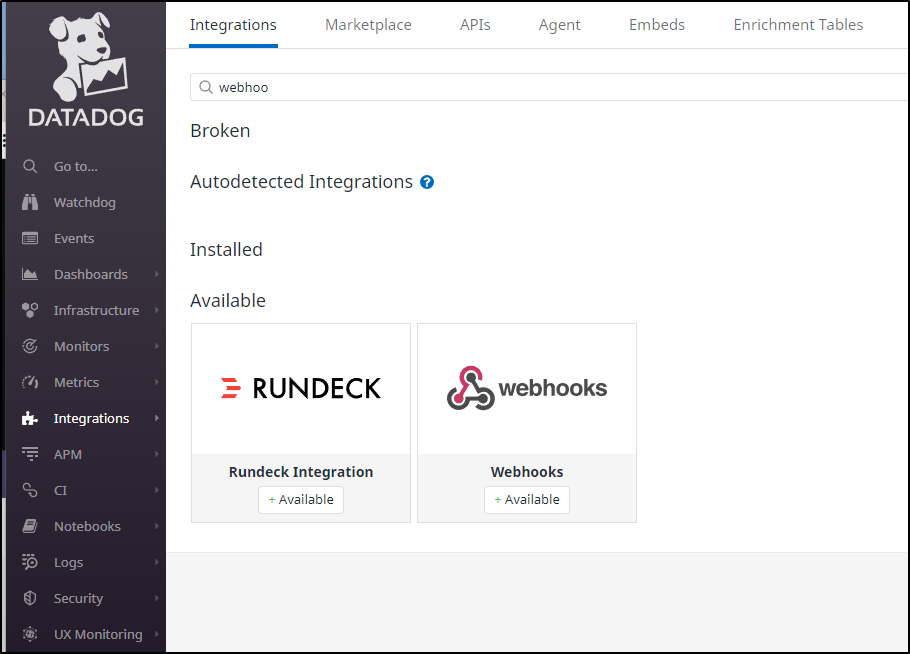Viewport: 910px width, 654px height.
Task: Click the Infrastructure hexagons icon
Action: pos(30,310)
